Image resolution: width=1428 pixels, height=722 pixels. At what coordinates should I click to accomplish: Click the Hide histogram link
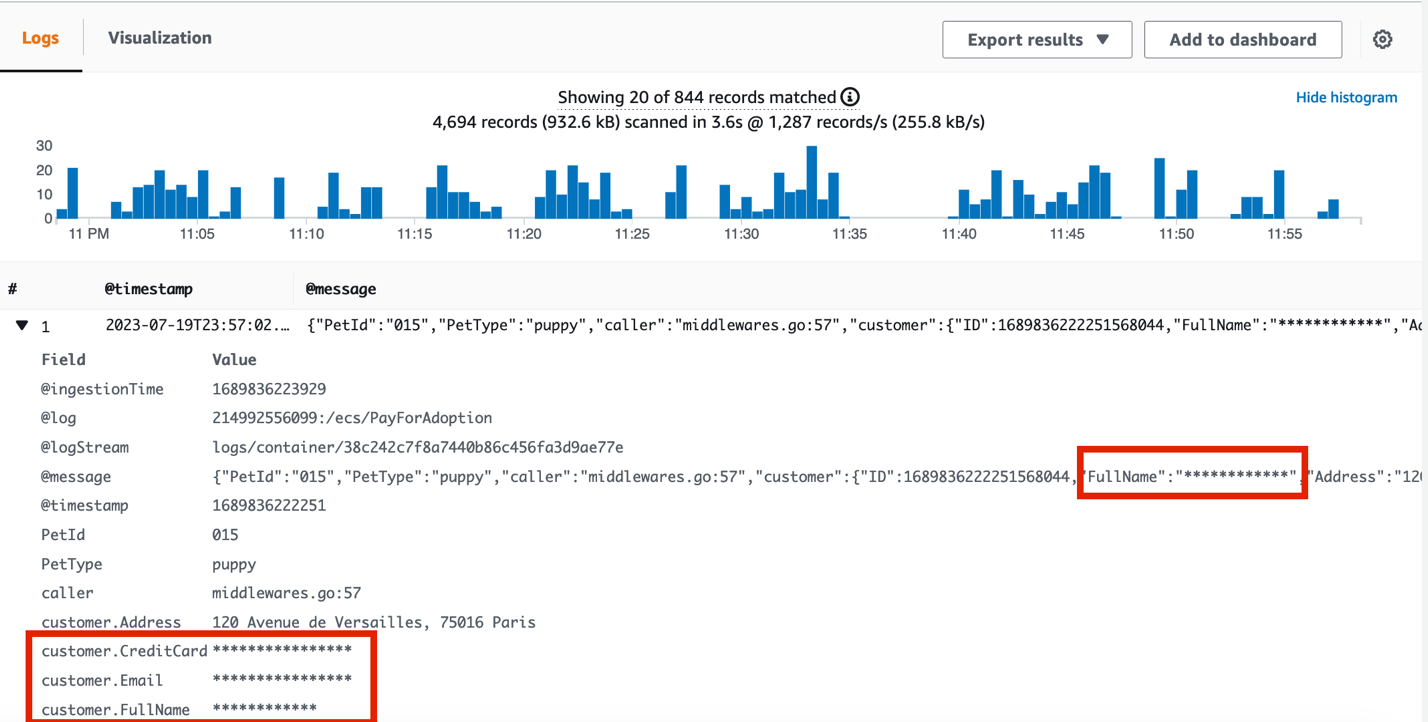pyautogui.click(x=1346, y=97)
